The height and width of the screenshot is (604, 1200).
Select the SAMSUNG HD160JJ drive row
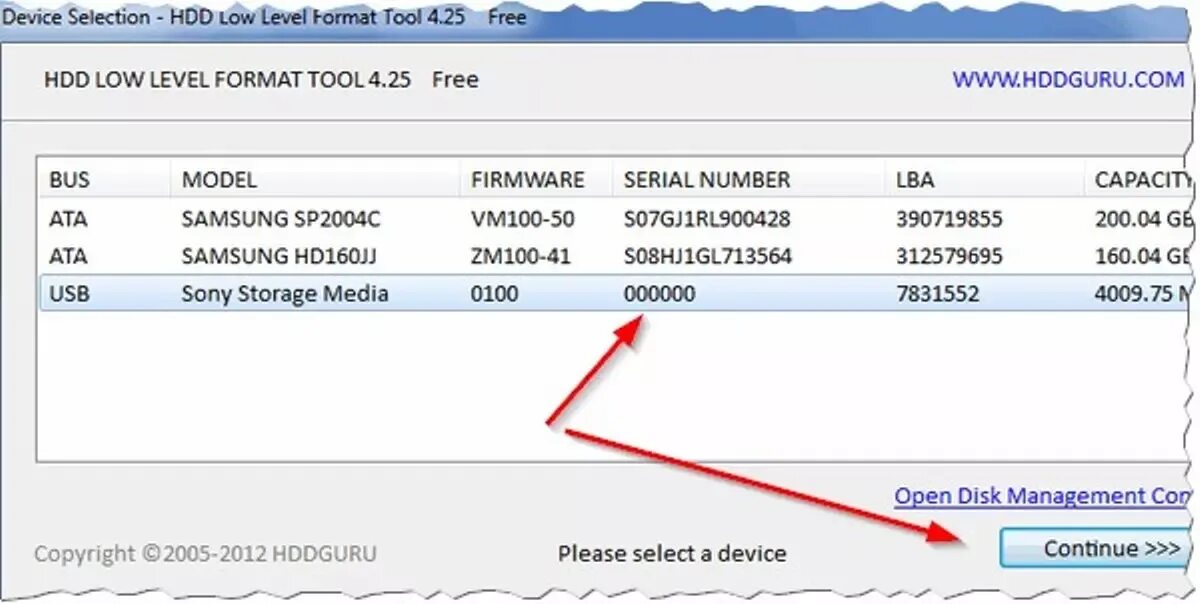(615, 256)
